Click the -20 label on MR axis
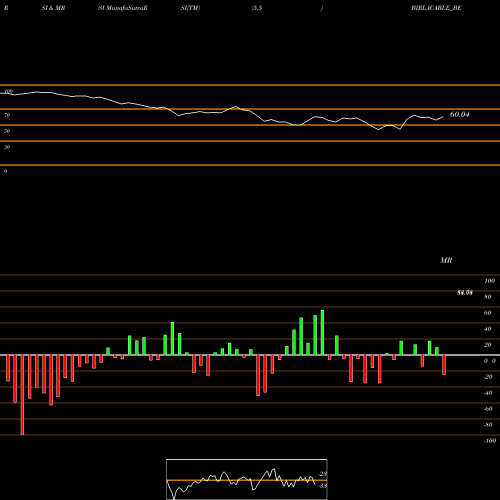 point(488,377)
